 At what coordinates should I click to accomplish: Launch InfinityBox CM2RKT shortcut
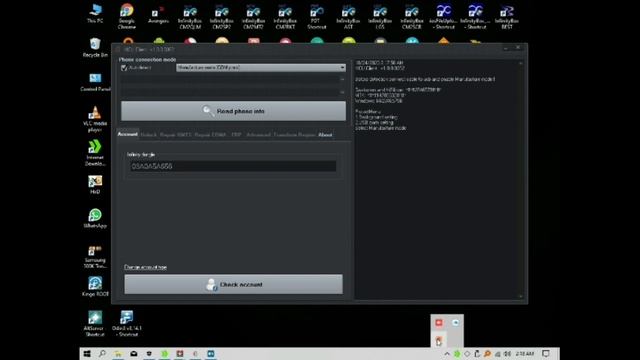[285, 17]
